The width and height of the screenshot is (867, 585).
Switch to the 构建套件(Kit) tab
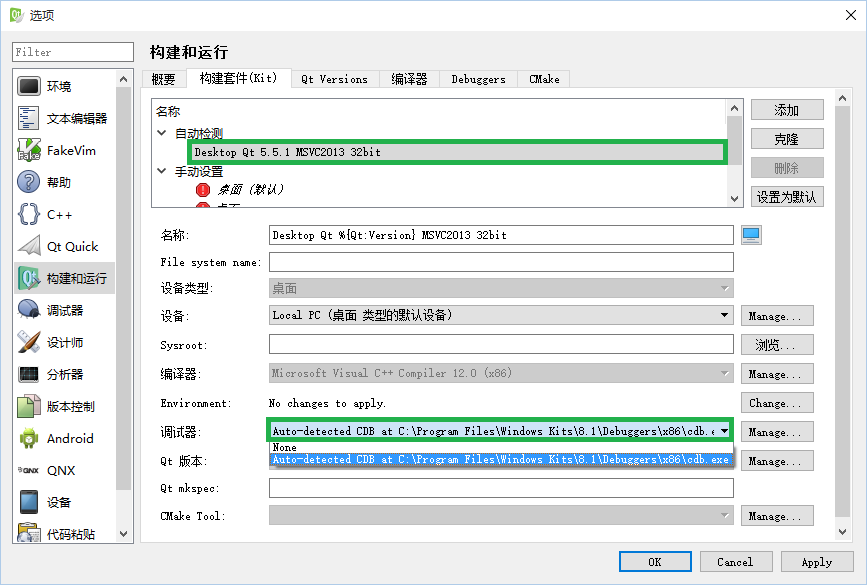coord(238,78)
